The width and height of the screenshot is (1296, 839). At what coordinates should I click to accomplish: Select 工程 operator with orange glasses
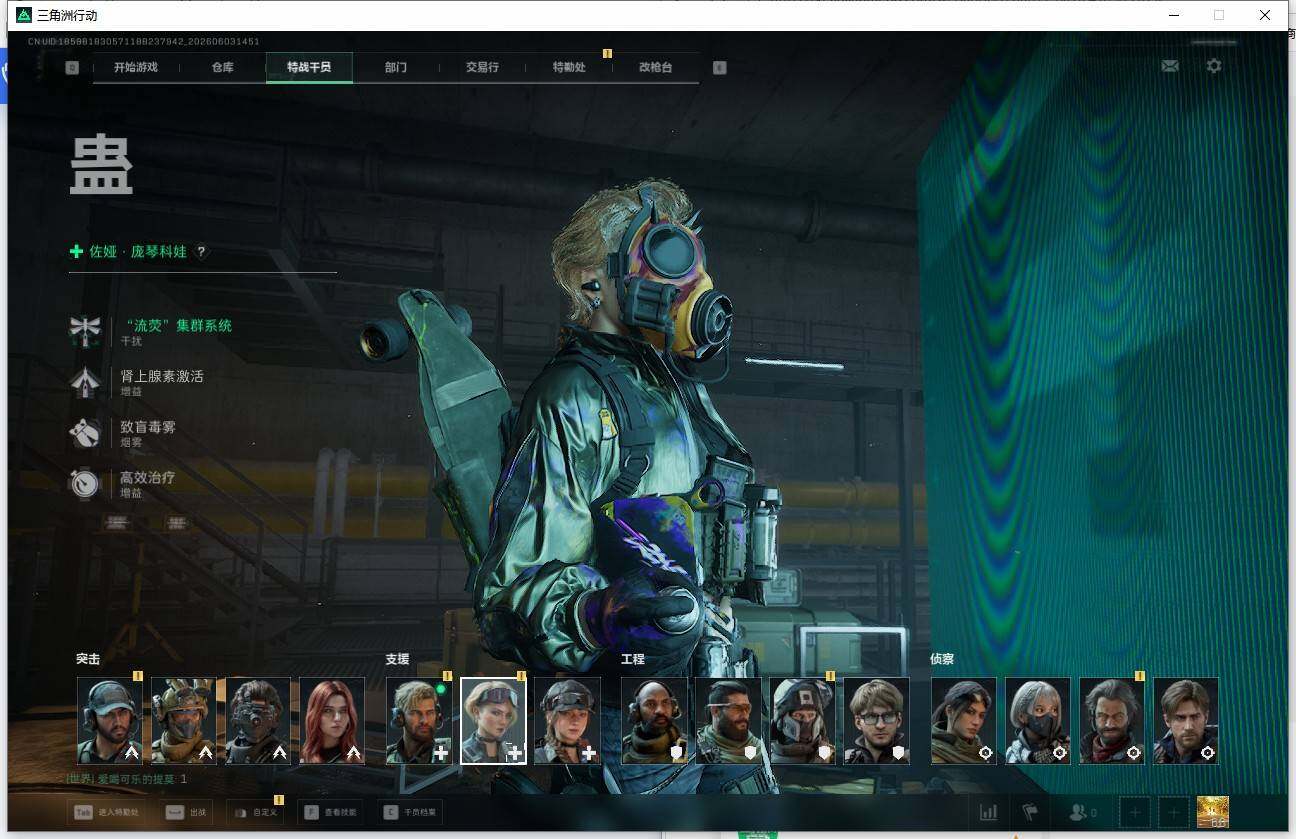(x=729, y=721)
